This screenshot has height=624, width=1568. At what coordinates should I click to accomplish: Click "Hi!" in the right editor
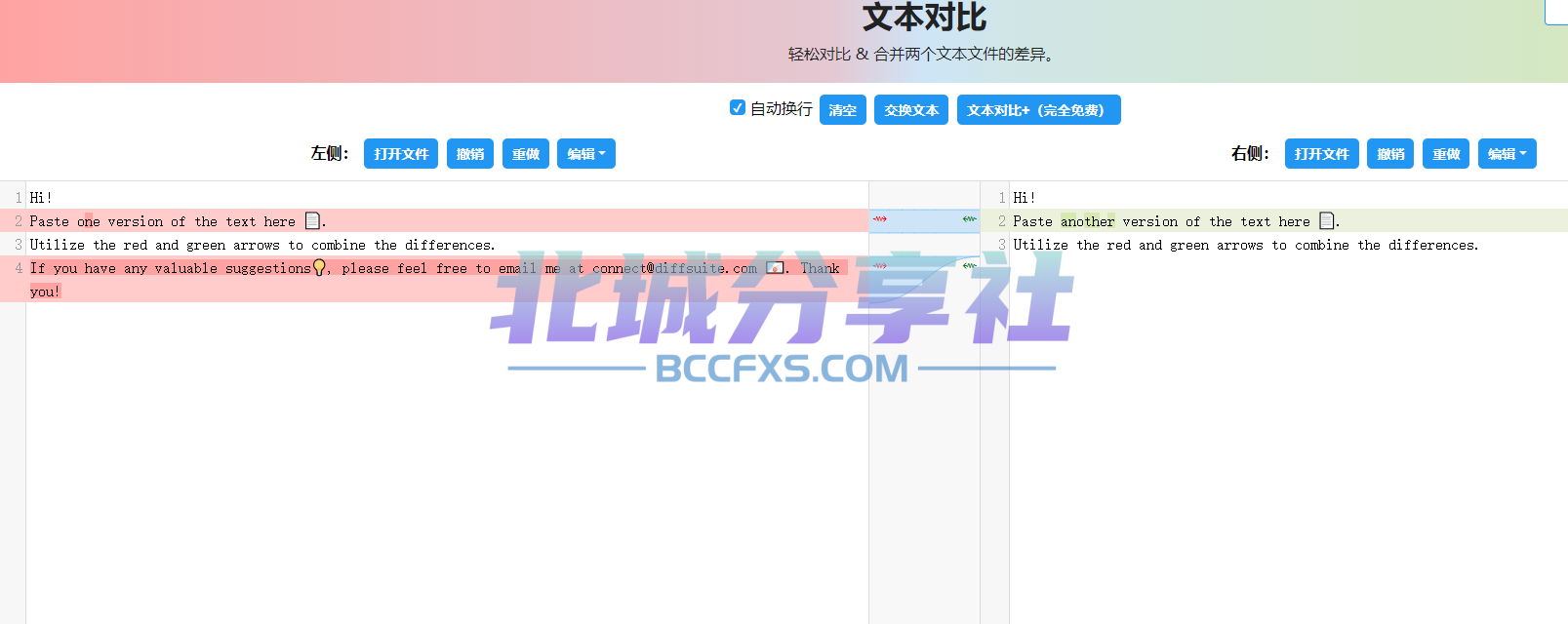coord(1025,198)
